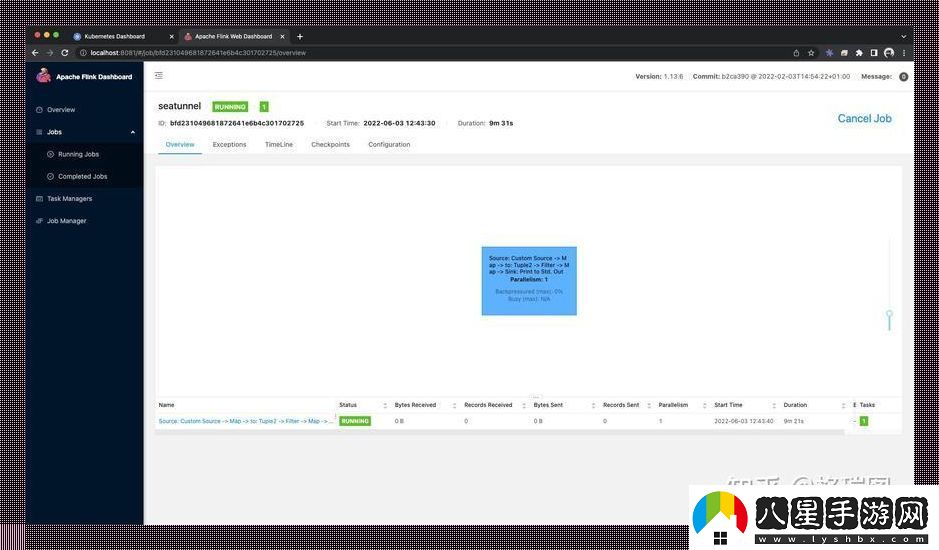The image size is (939, 550).
Task: Click the green RUNNING badge next to seatunnel
Action: tap(230, 107)
